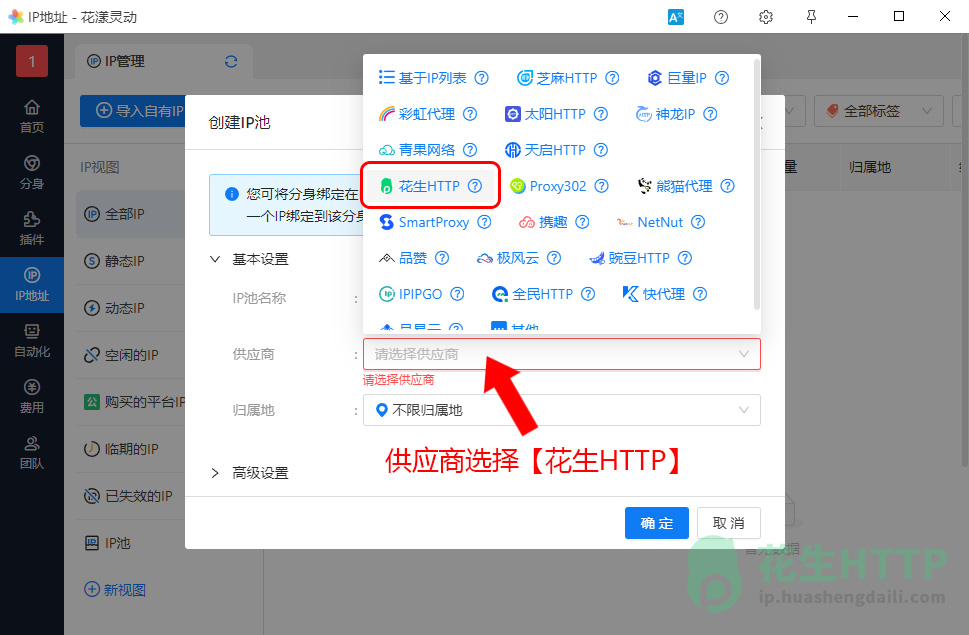Select the 彩虹代理 provider option

click(x=417, y=114)
